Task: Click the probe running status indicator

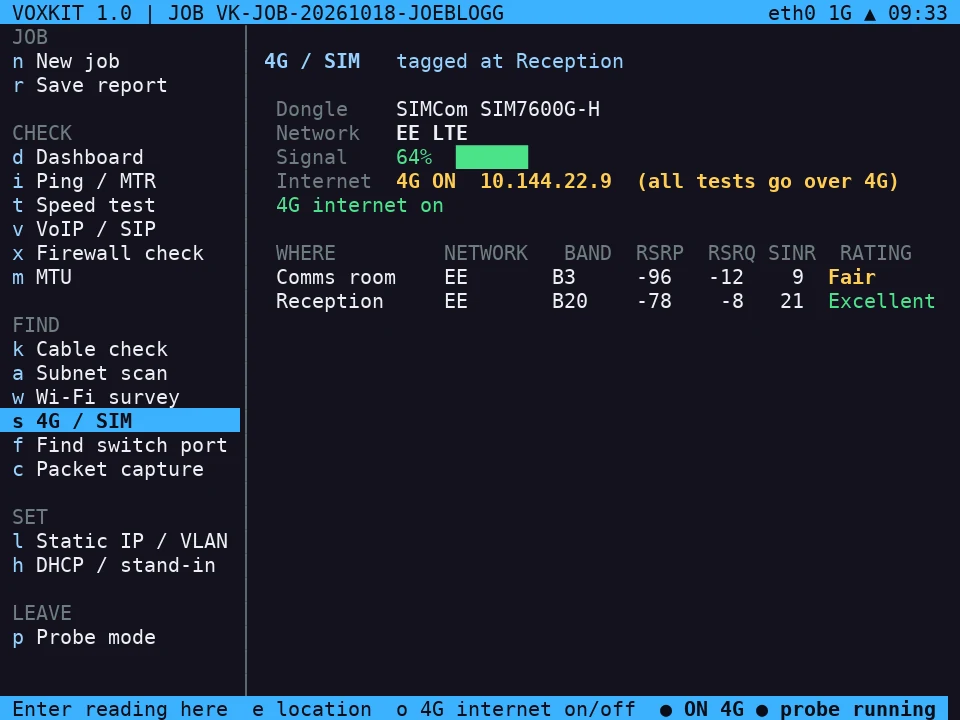Action: [x=846, y=709]
